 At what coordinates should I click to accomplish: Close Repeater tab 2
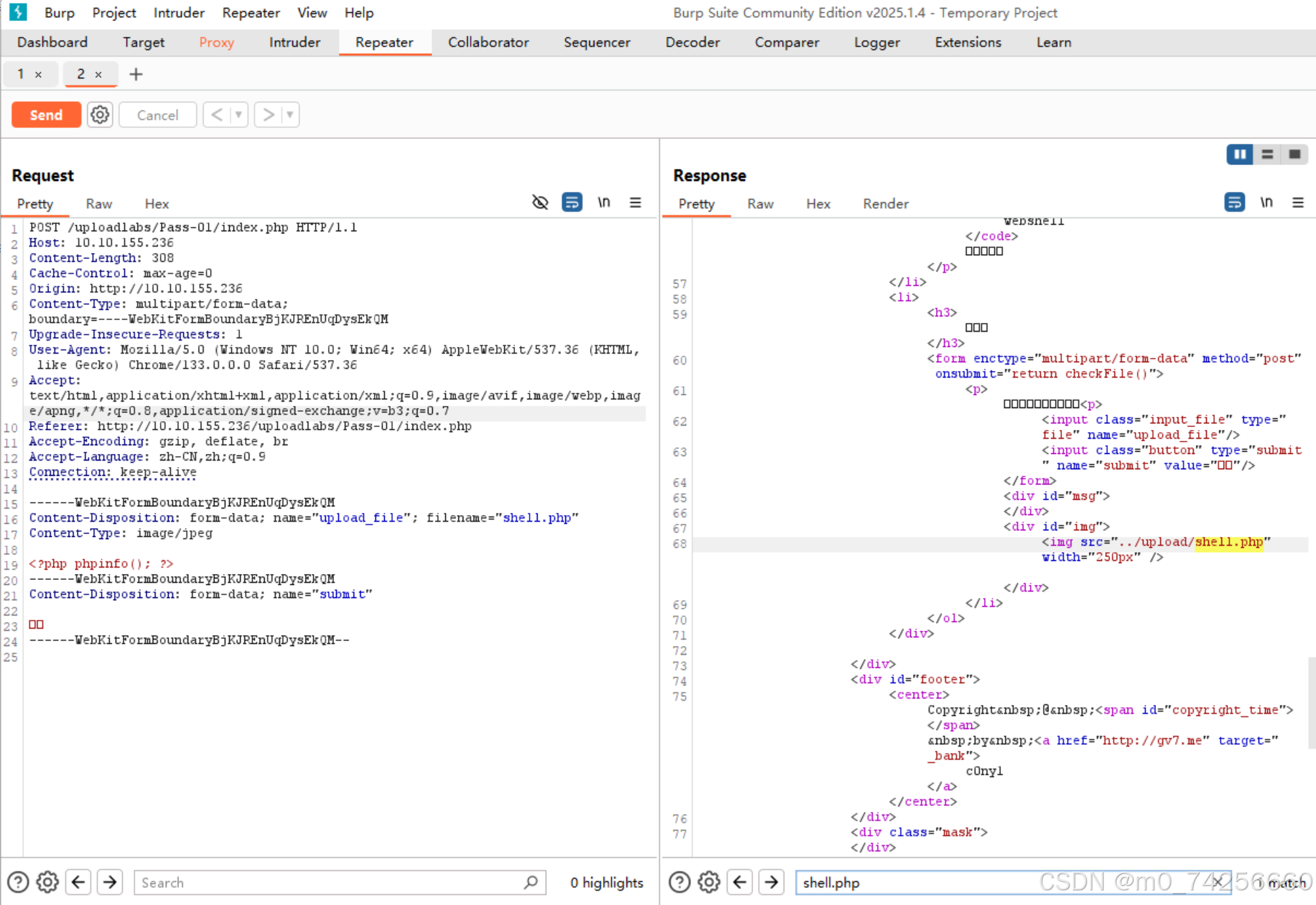point(98,74)
